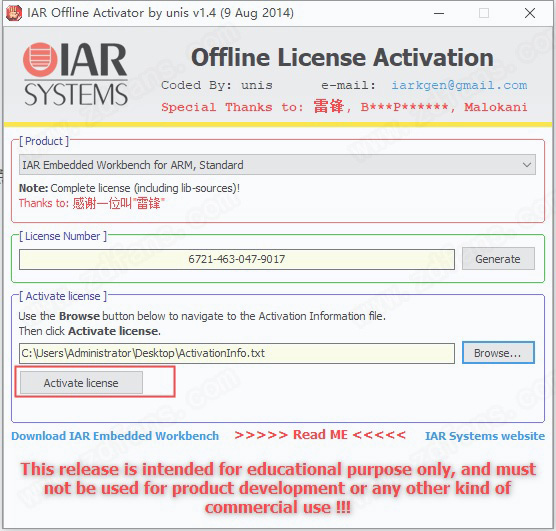Open Download IAR Embedded Workbench link
The width and height of the screenshot is (556, 531).
pos(115,436)
